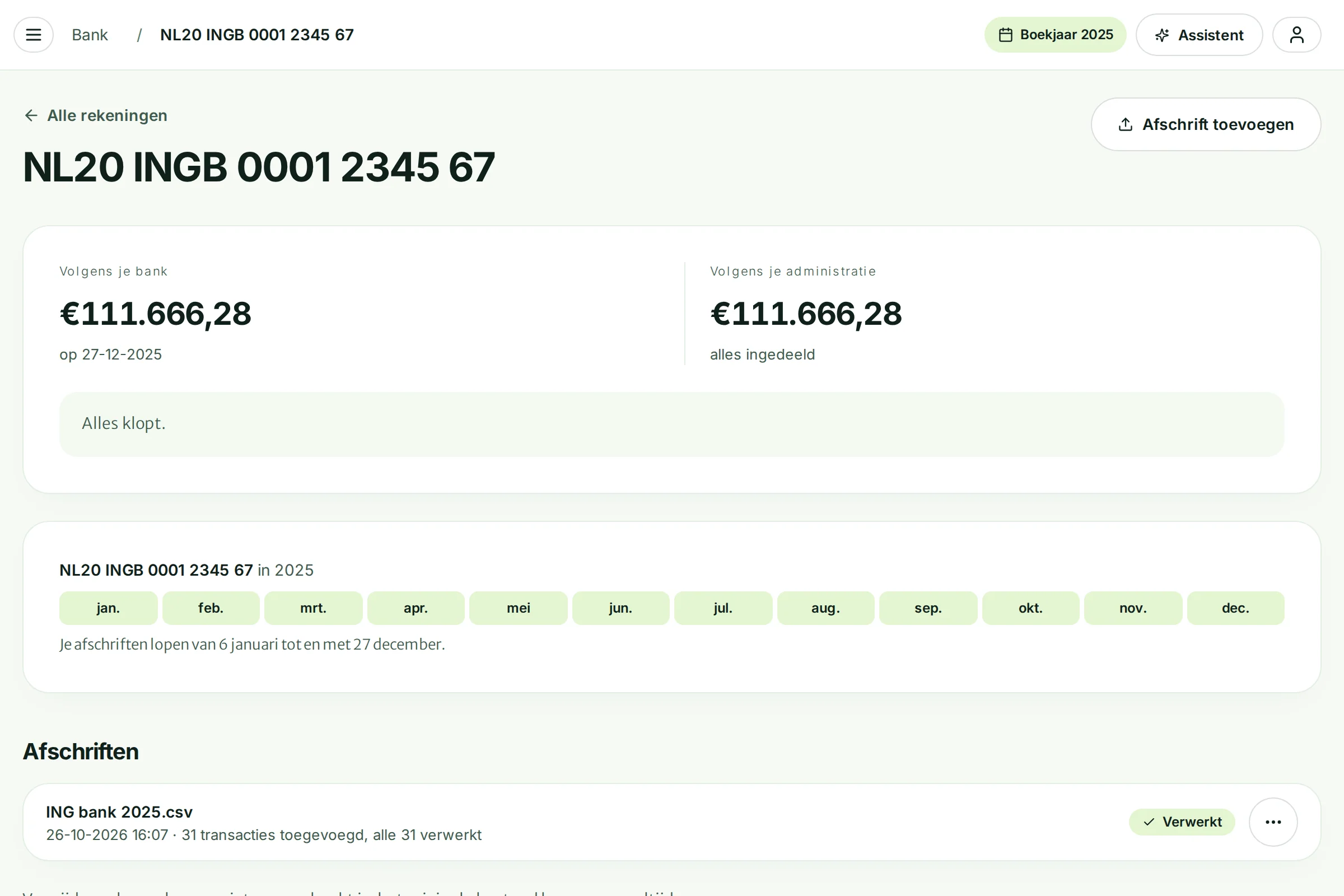This screenshot has height=896, width=1344.
Task: Select the feb. month chip
Action: tap(211, 608)
